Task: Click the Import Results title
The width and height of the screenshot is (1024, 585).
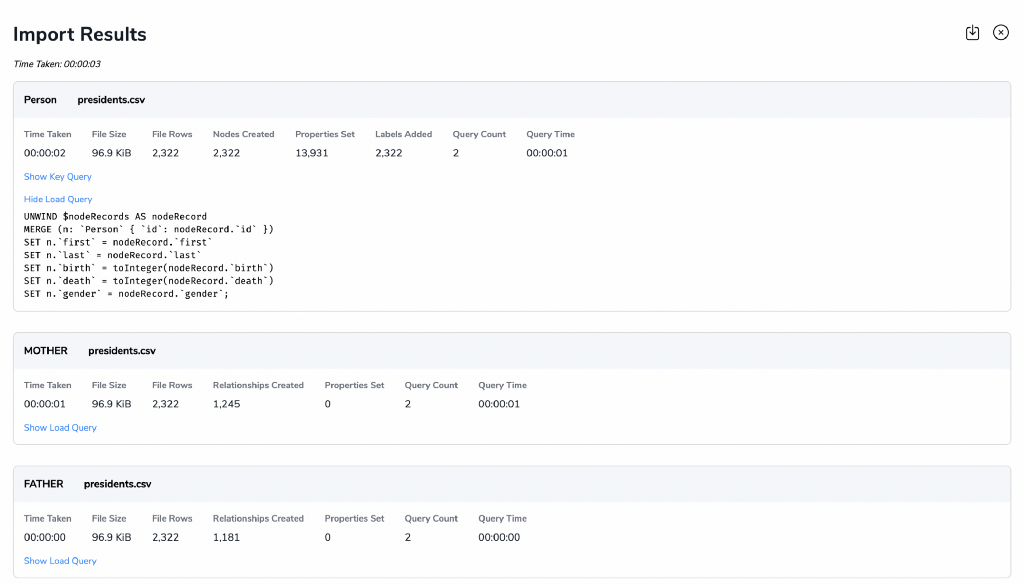Action: point(80,35)
